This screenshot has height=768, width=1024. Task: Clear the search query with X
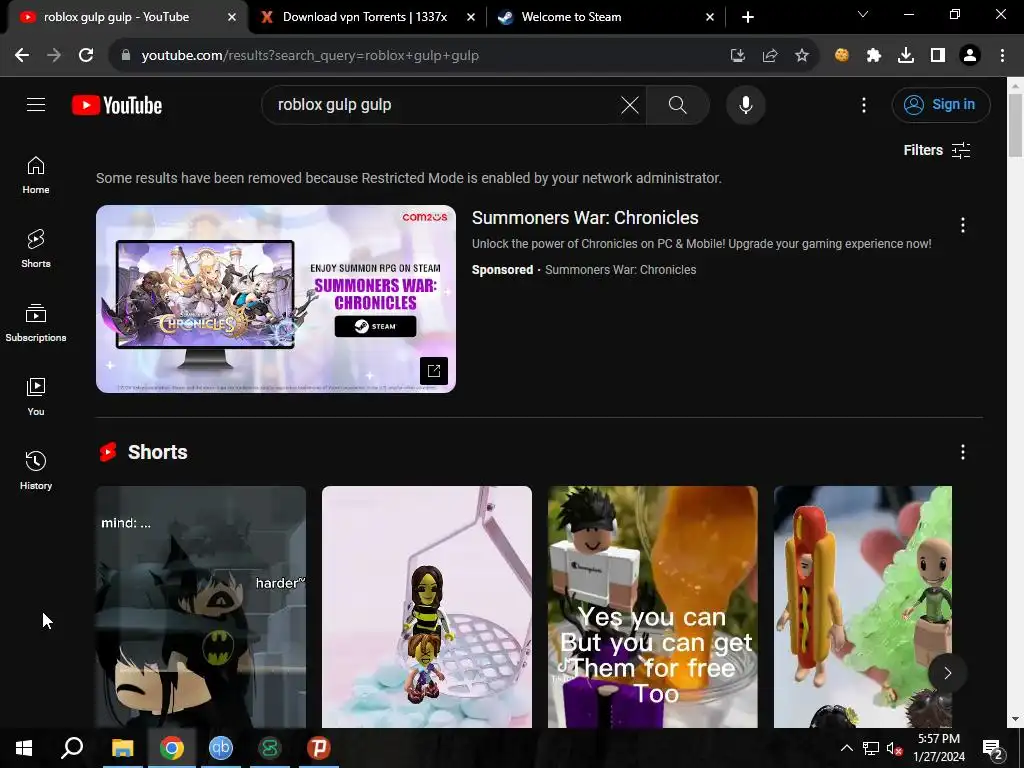pos(630,104)
